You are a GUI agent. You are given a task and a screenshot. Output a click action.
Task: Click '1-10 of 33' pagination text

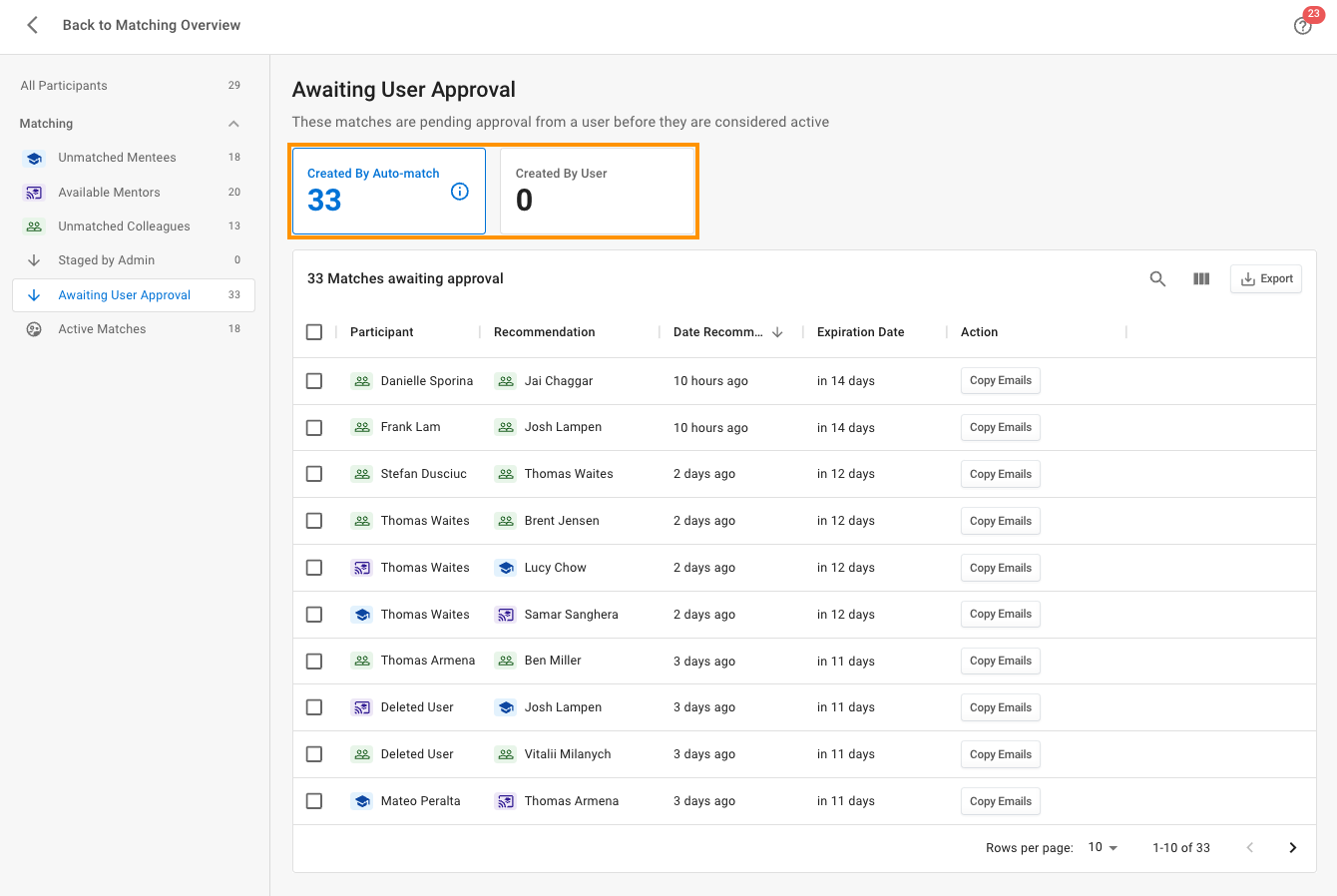[x=1181, y=848]
